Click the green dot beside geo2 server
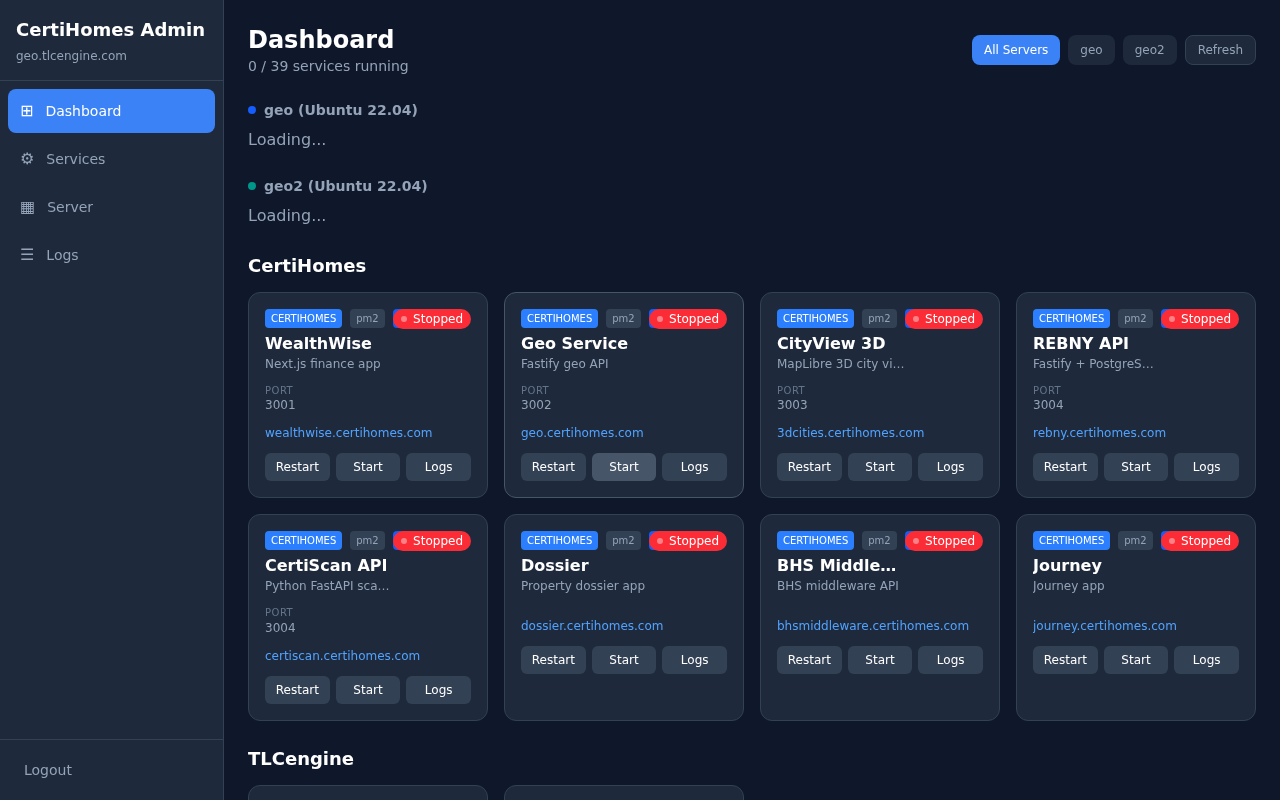Viewport: 1280px width, 800px height. click(251, 186)
